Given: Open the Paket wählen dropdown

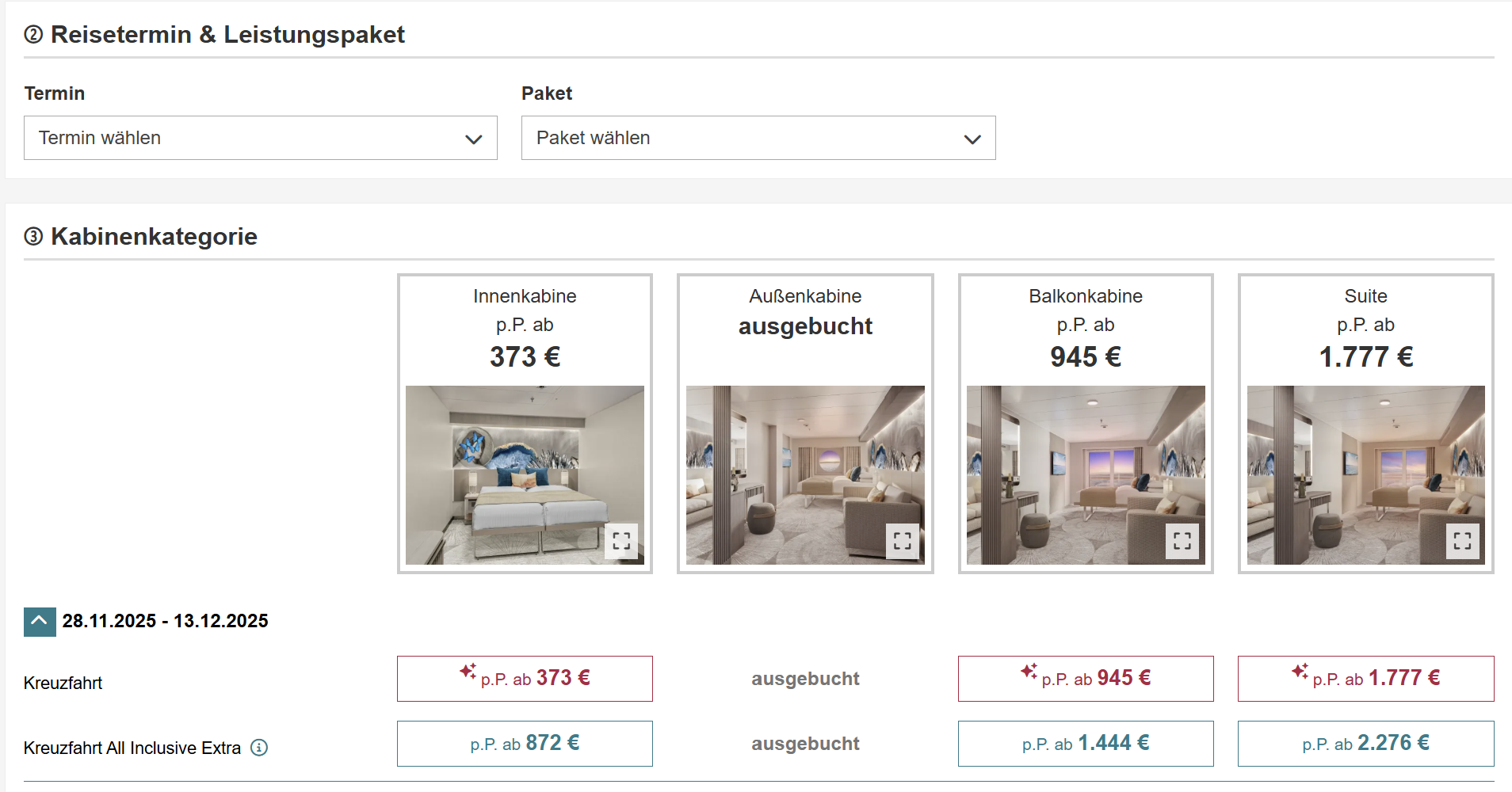Looking at the screenshot, I should (x=758, y=138).
